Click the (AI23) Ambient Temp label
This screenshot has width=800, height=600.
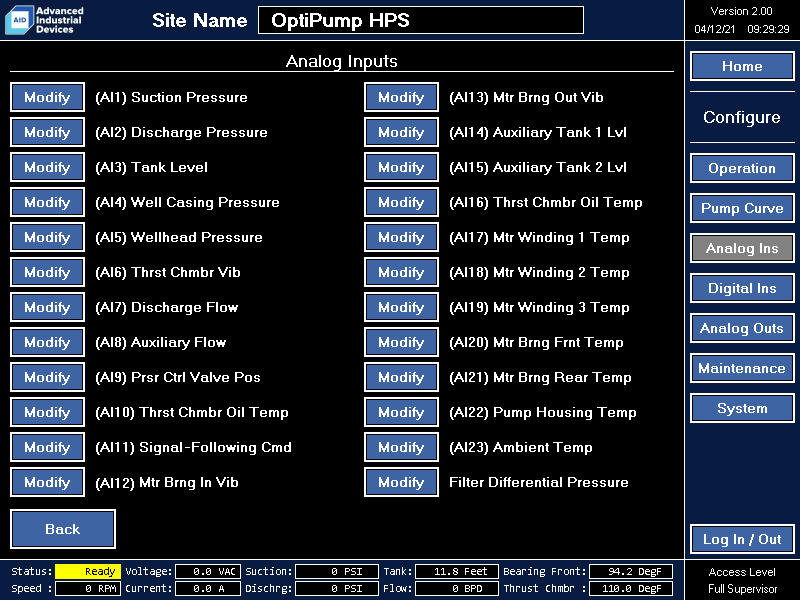click(520, 447)
